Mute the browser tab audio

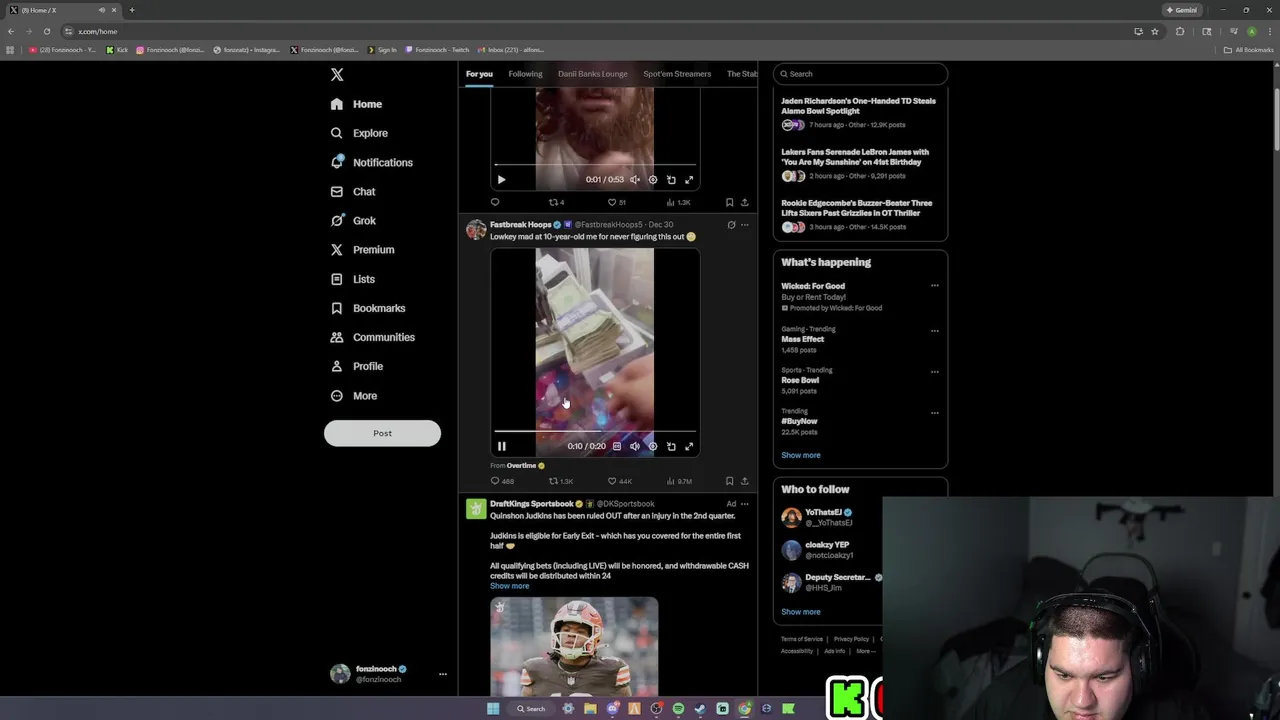(101, 10)
